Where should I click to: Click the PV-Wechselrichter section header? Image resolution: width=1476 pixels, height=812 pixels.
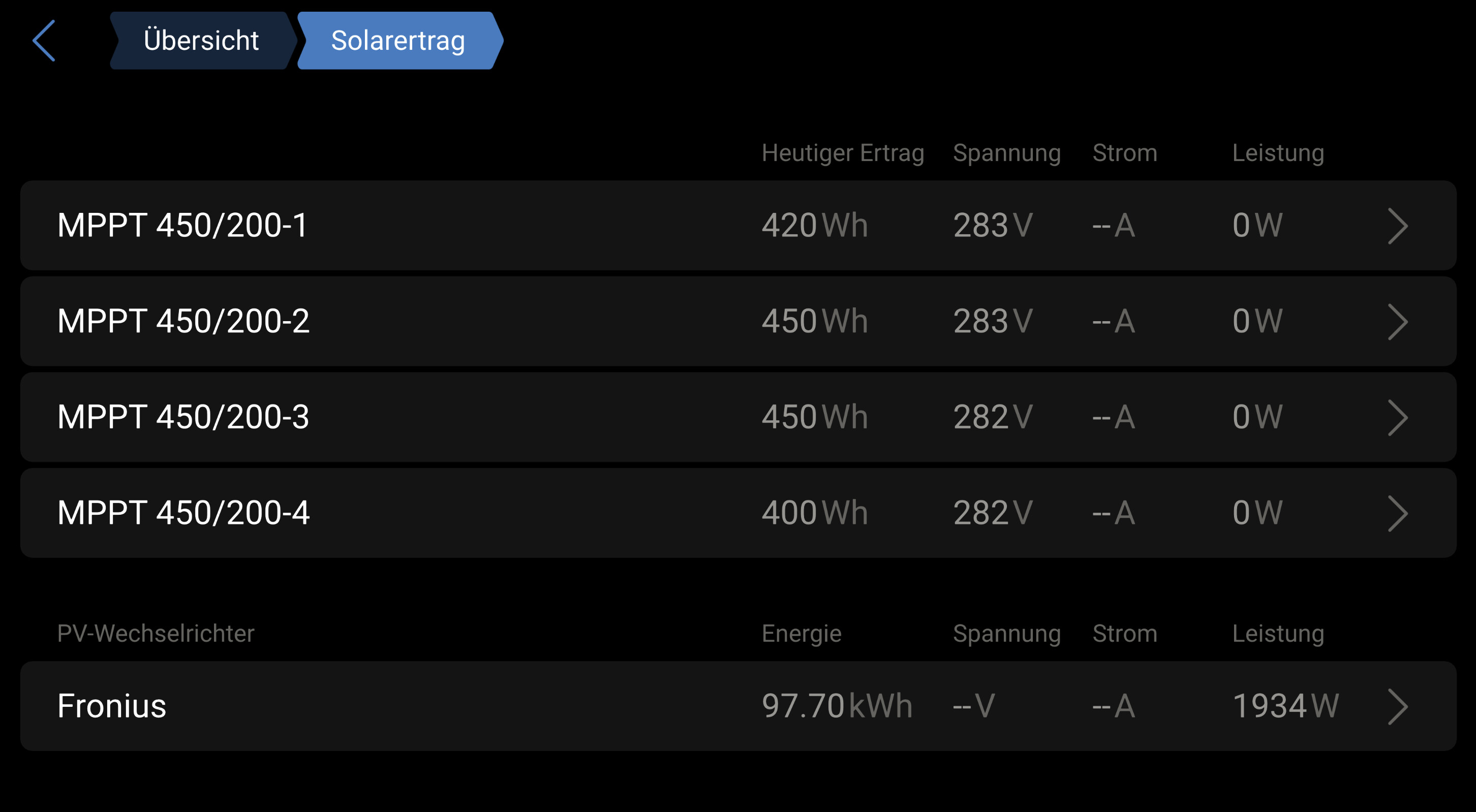point(156,633)
